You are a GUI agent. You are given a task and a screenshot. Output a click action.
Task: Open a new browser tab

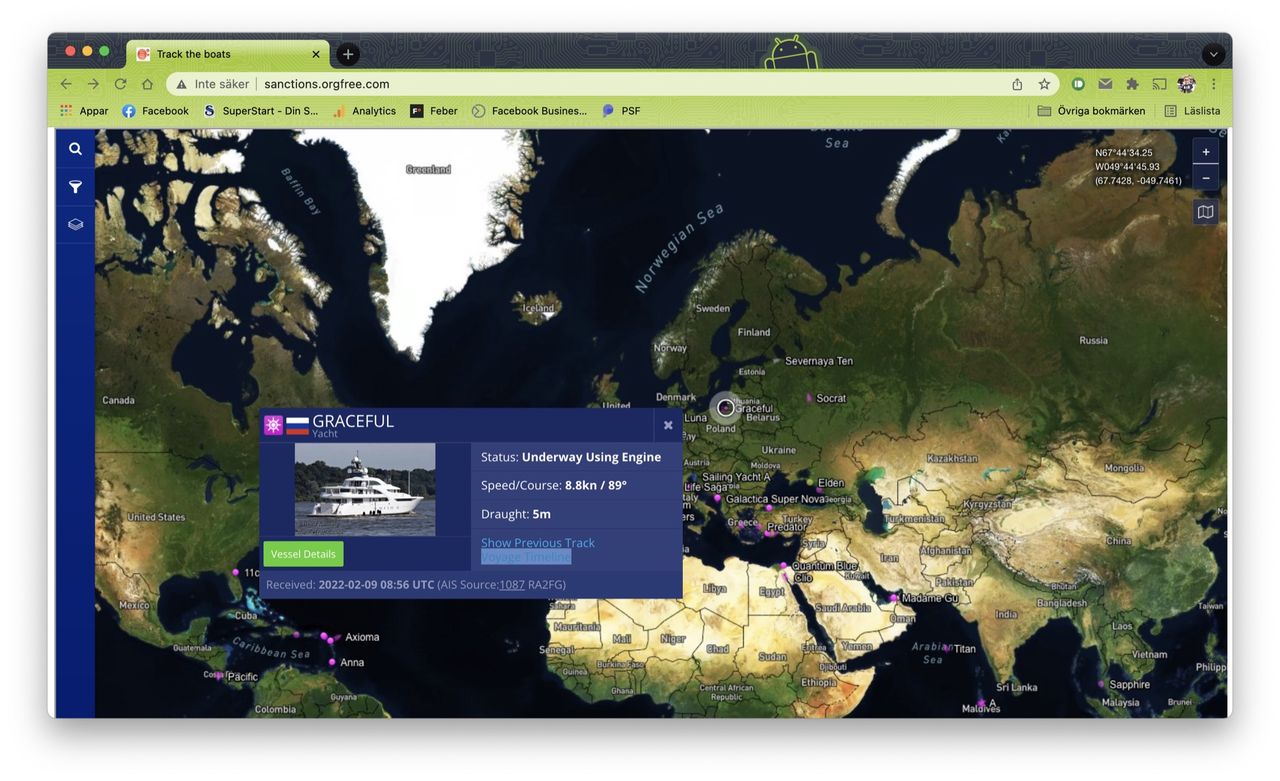click(x=347, y=54)
